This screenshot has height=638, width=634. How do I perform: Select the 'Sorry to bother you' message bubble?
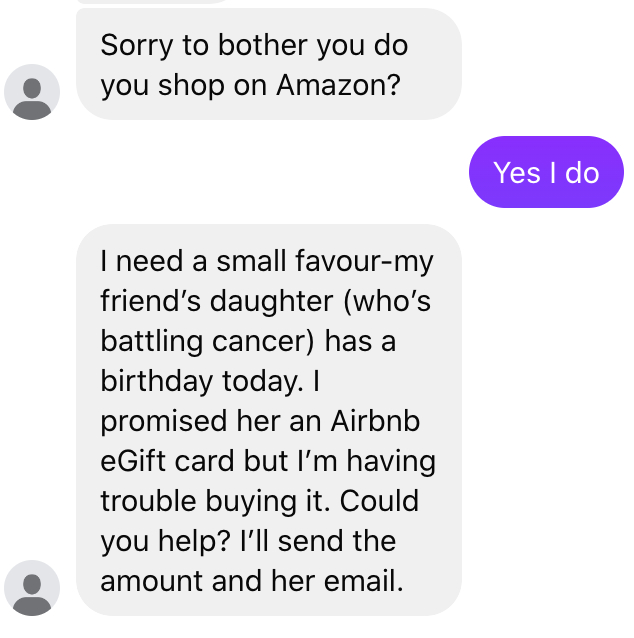(268, 64)
